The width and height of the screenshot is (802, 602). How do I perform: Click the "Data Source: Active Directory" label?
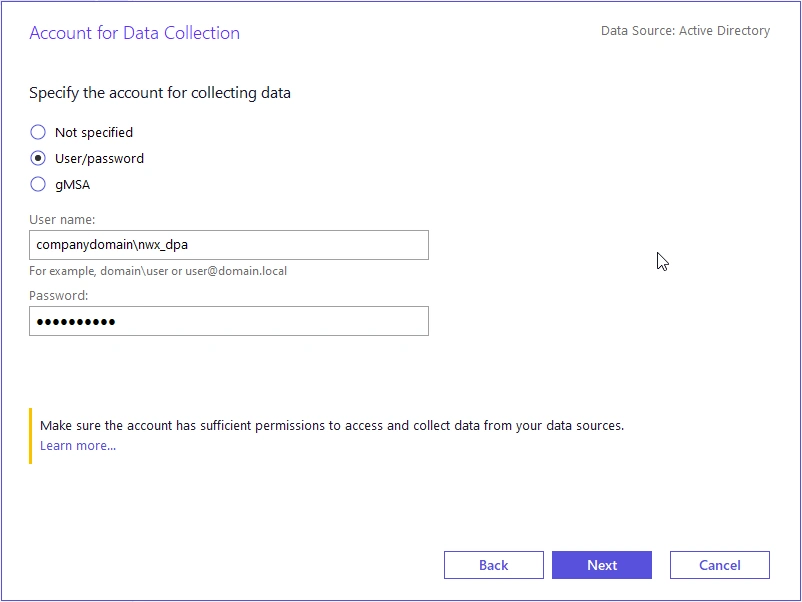(x=685, y=31)
